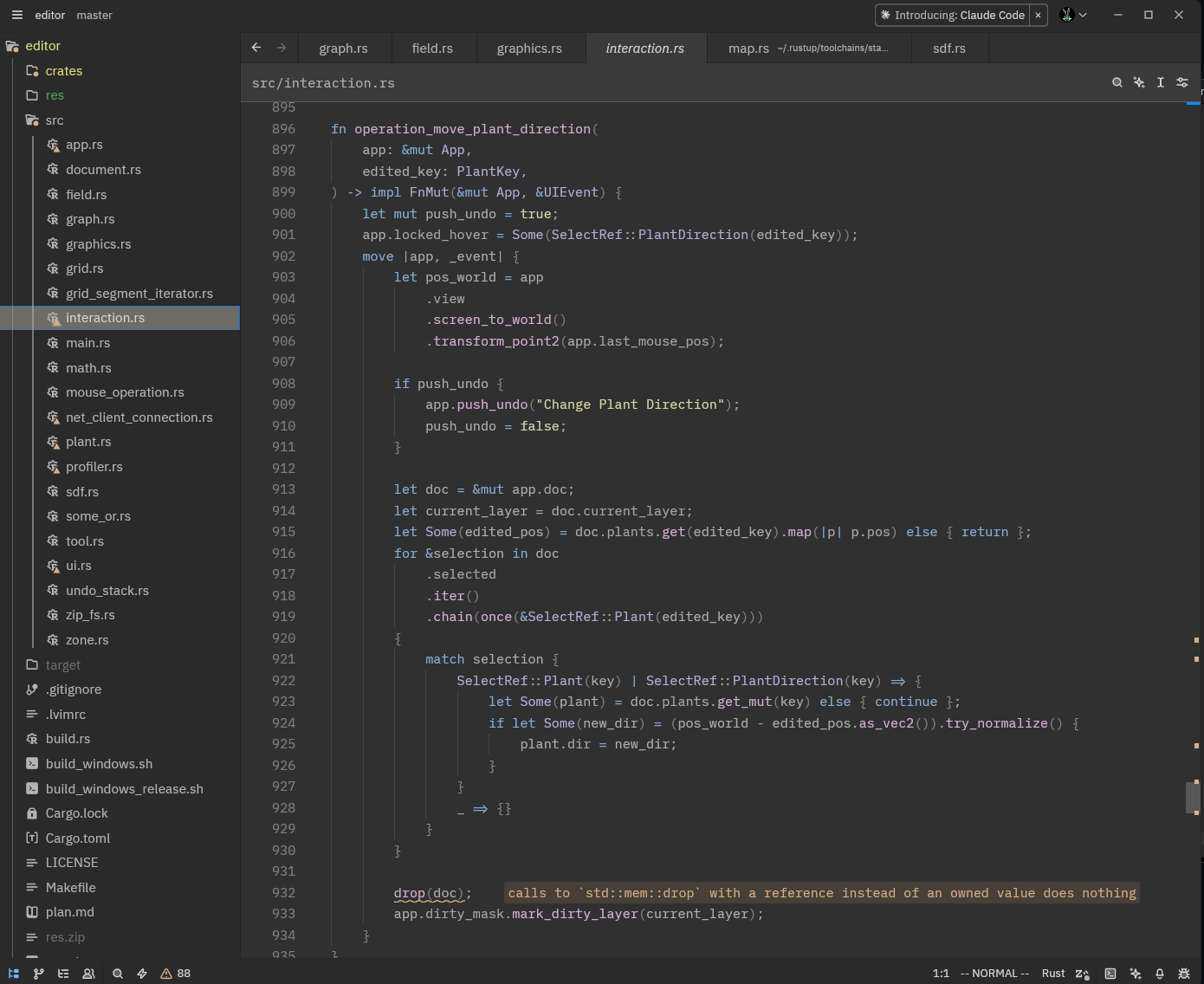Click the lightning bolt icon in status bar
Viewport: 1204px width, 984px height.
(142, 974)
